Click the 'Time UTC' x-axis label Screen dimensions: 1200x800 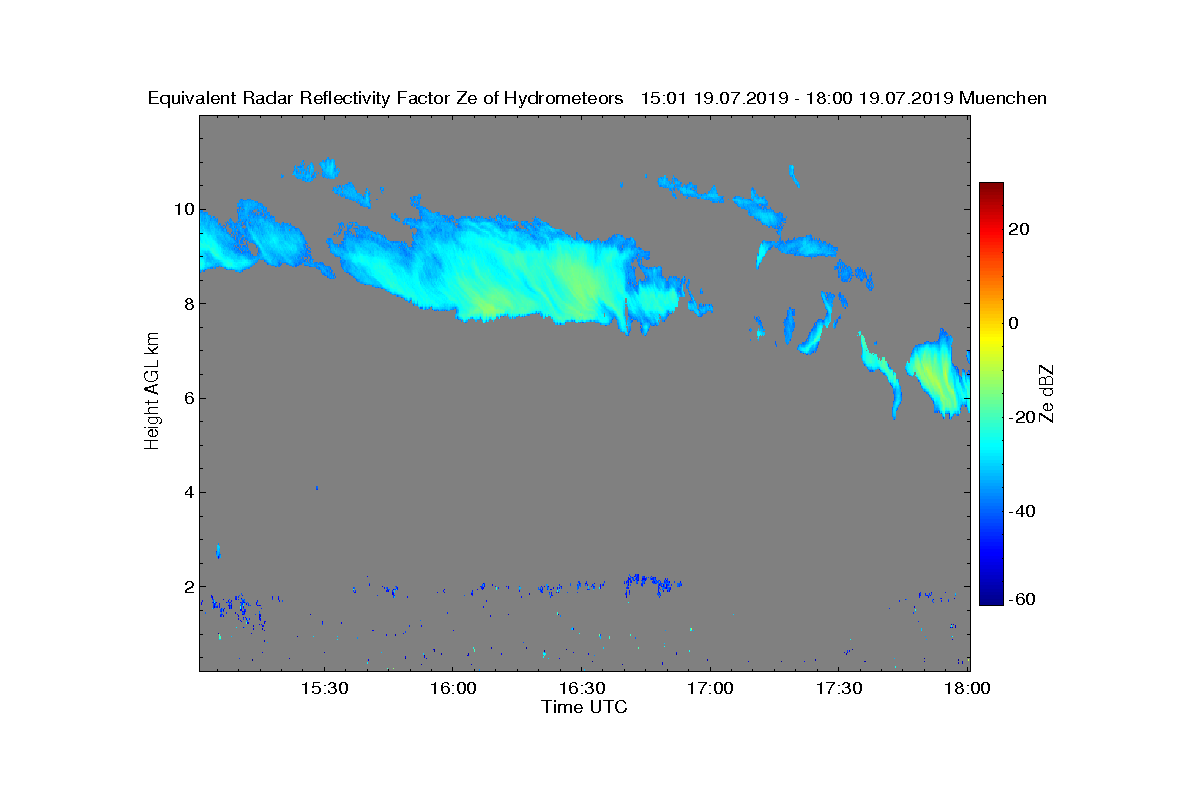585,707
